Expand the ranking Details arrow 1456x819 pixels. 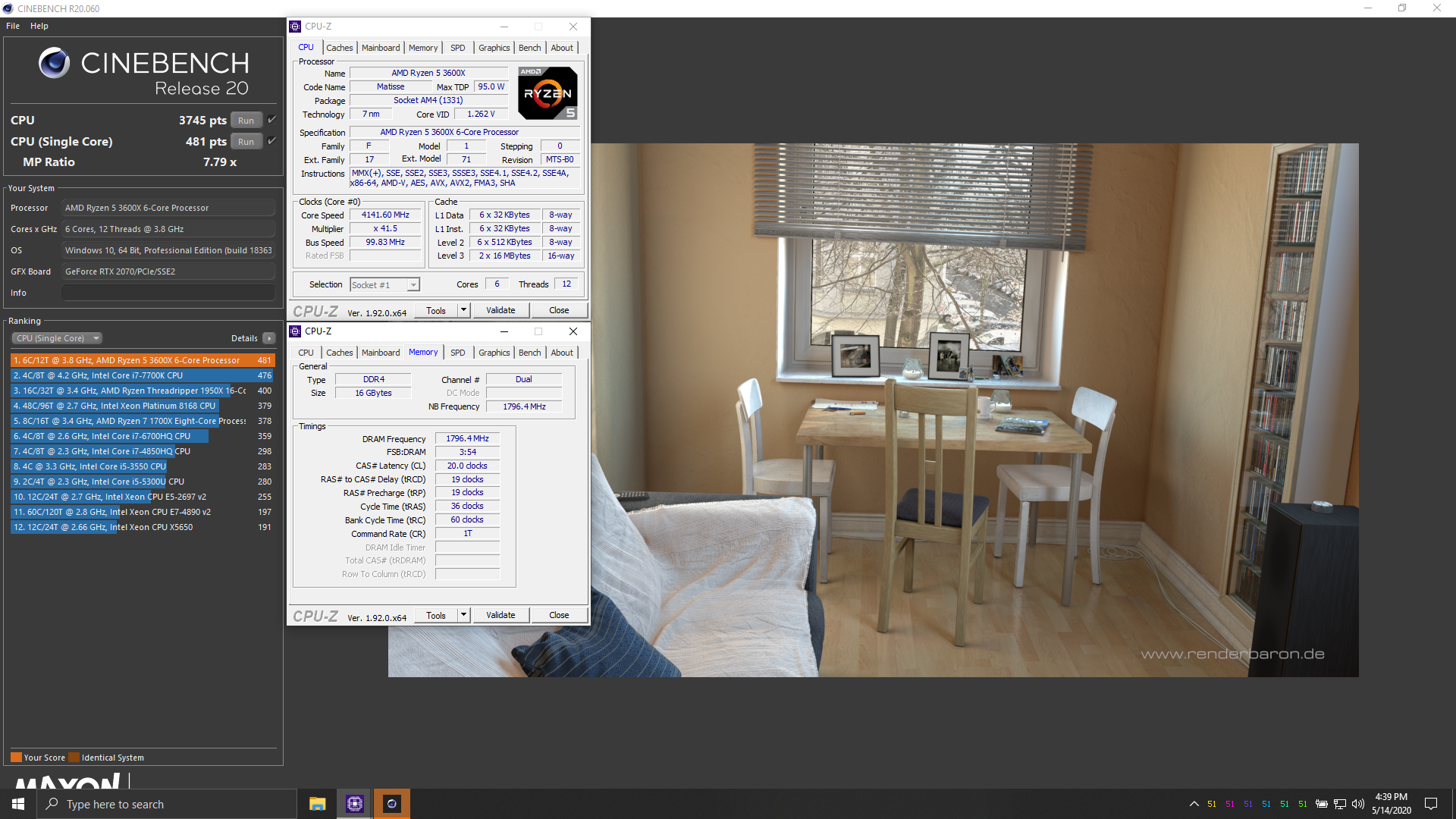click(x=269, y=338)
